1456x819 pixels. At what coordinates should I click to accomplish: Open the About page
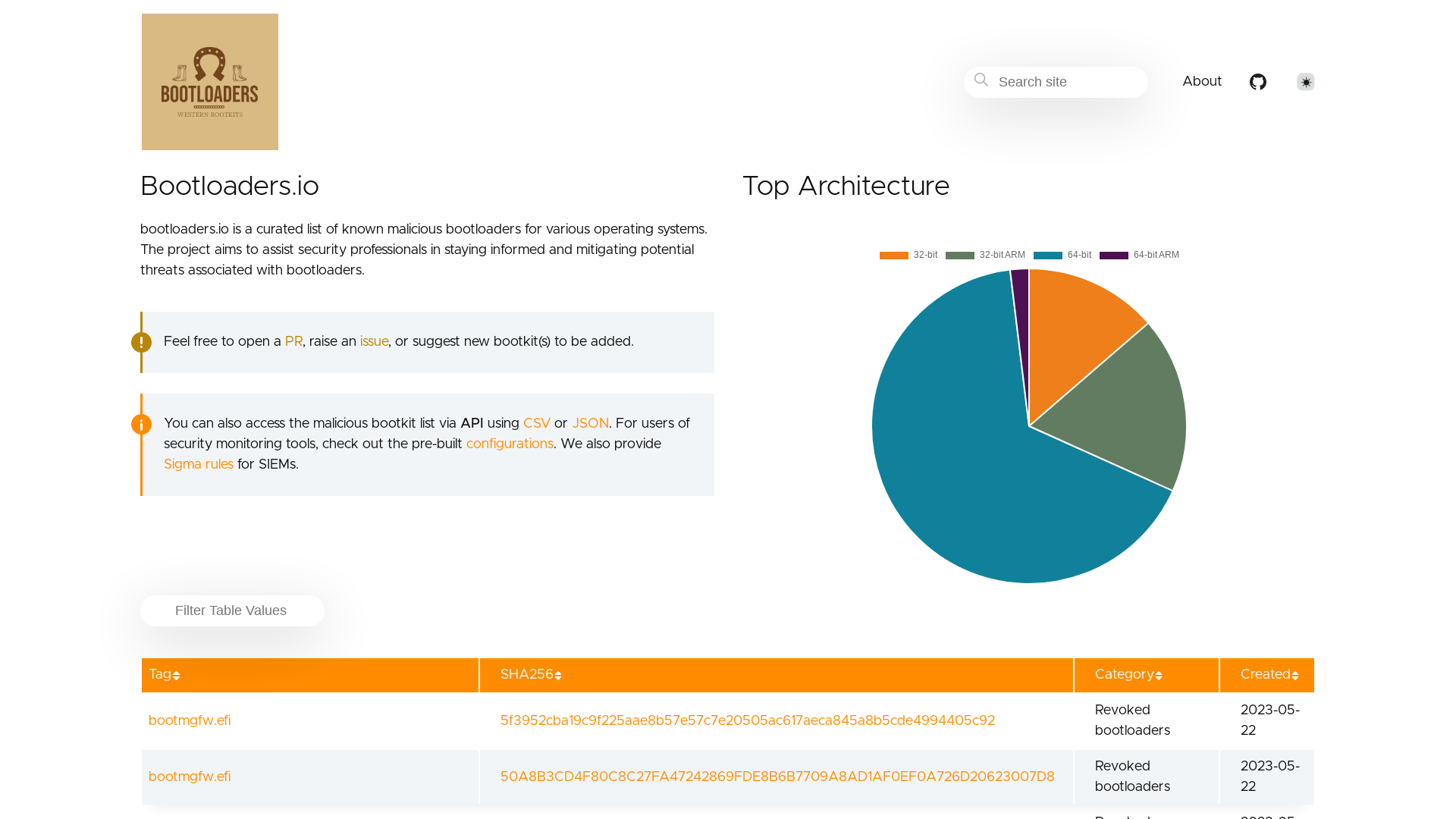pos(1202,81)
